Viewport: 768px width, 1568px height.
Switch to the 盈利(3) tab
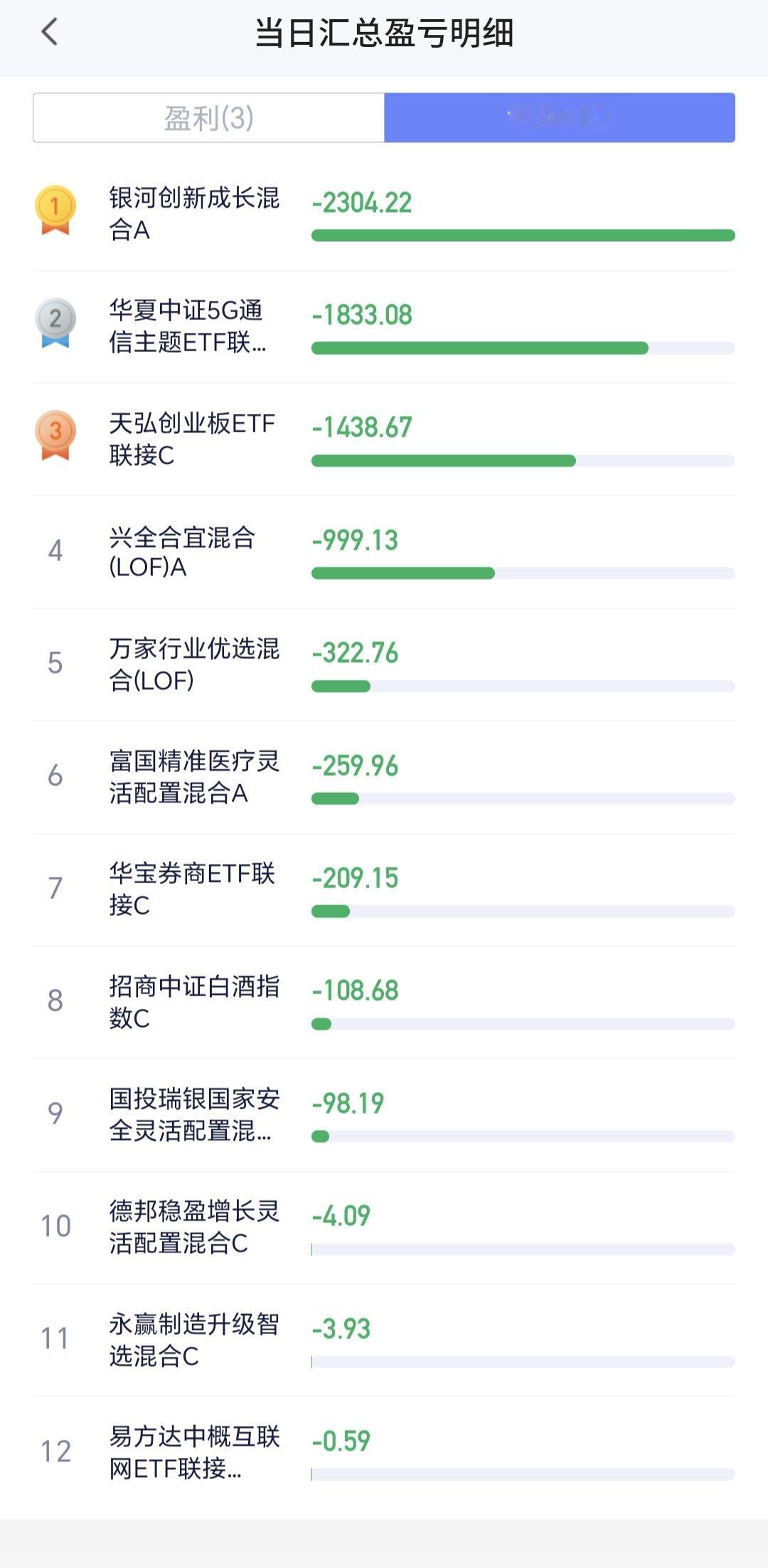coord(208,118)
